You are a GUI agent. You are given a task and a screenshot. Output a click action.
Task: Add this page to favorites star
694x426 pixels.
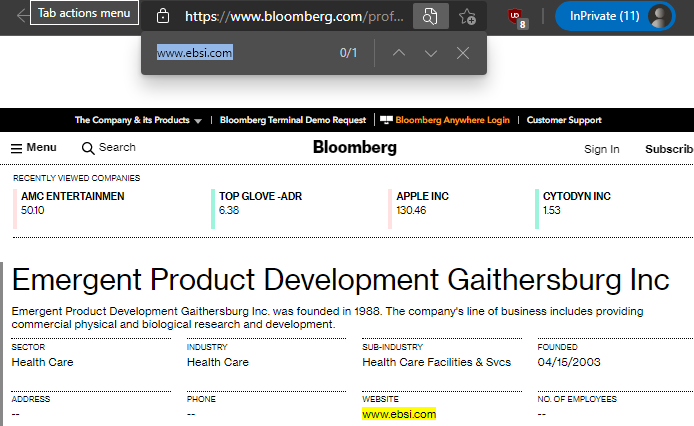[467, 16]
